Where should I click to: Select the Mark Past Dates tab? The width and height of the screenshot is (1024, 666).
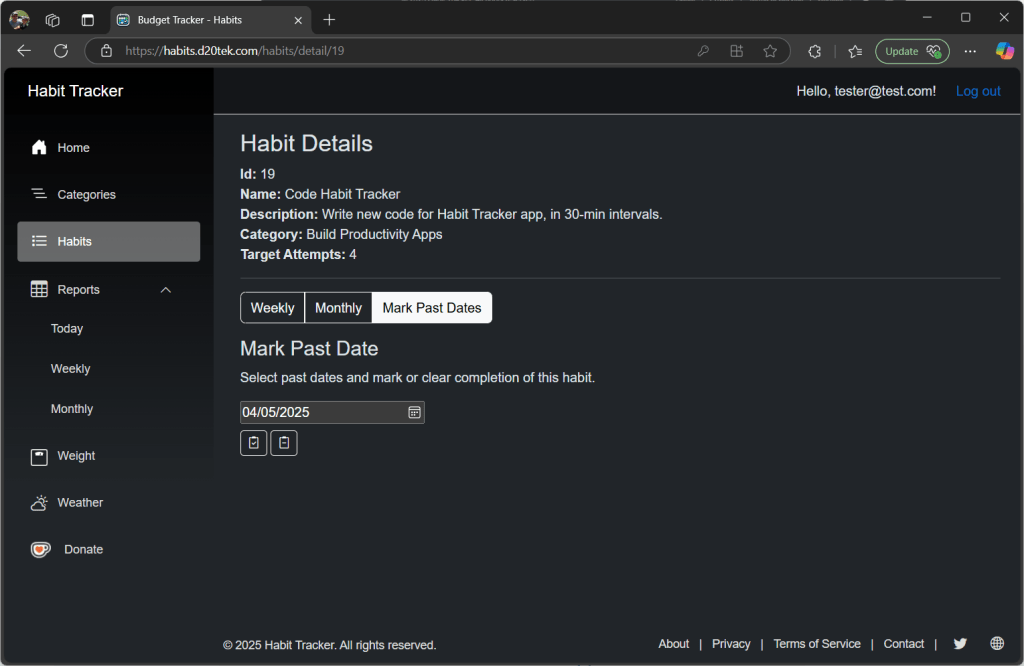point(432,308)
